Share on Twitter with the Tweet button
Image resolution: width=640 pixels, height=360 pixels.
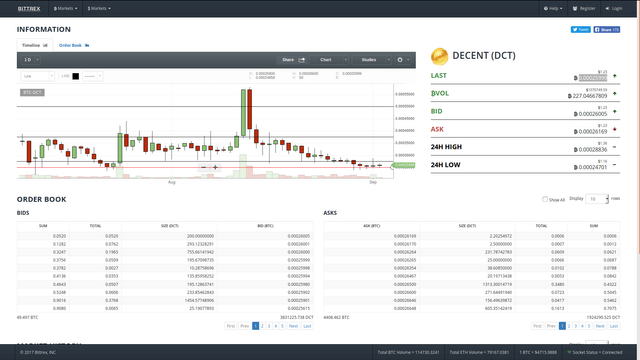(x=580, y=29)
